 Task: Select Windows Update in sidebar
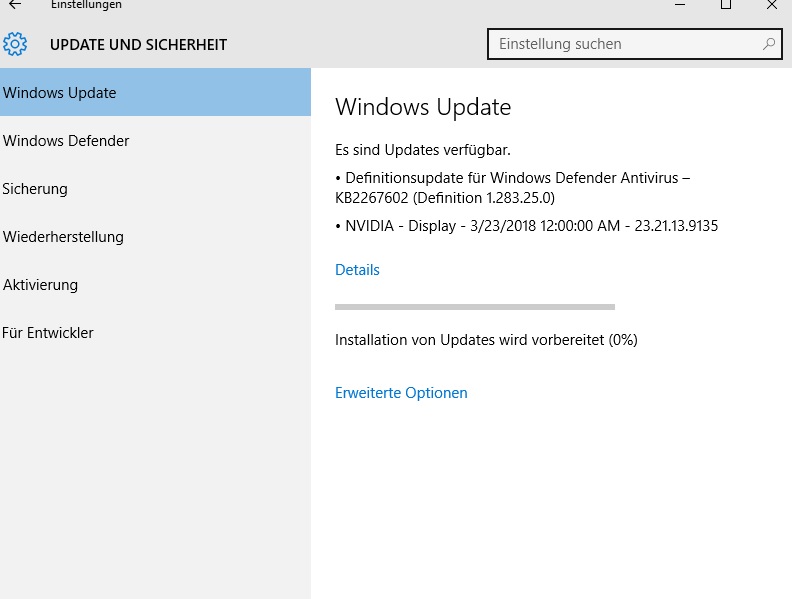(x=155, y=92)
